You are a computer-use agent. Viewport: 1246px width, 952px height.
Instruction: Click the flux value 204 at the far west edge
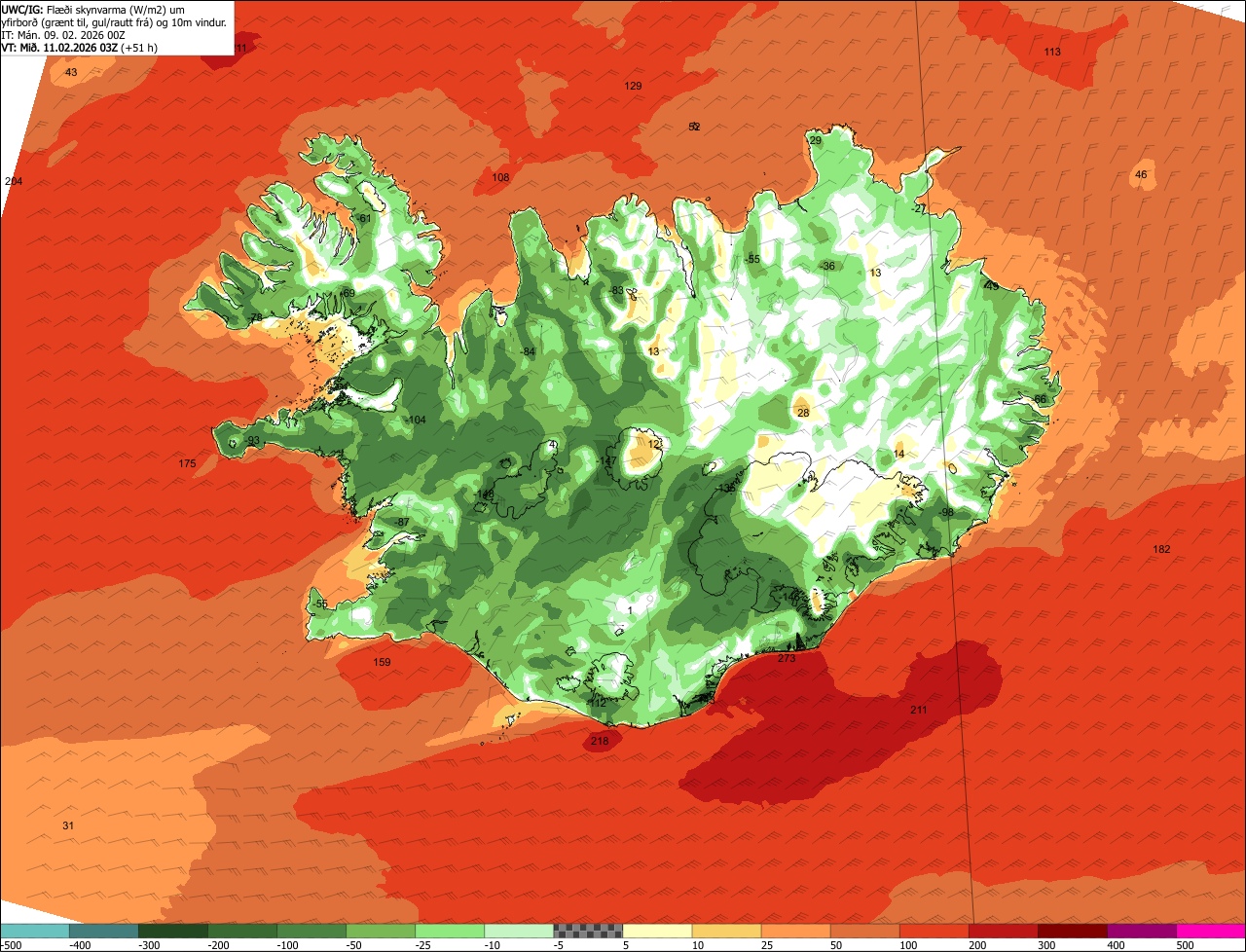14,181
